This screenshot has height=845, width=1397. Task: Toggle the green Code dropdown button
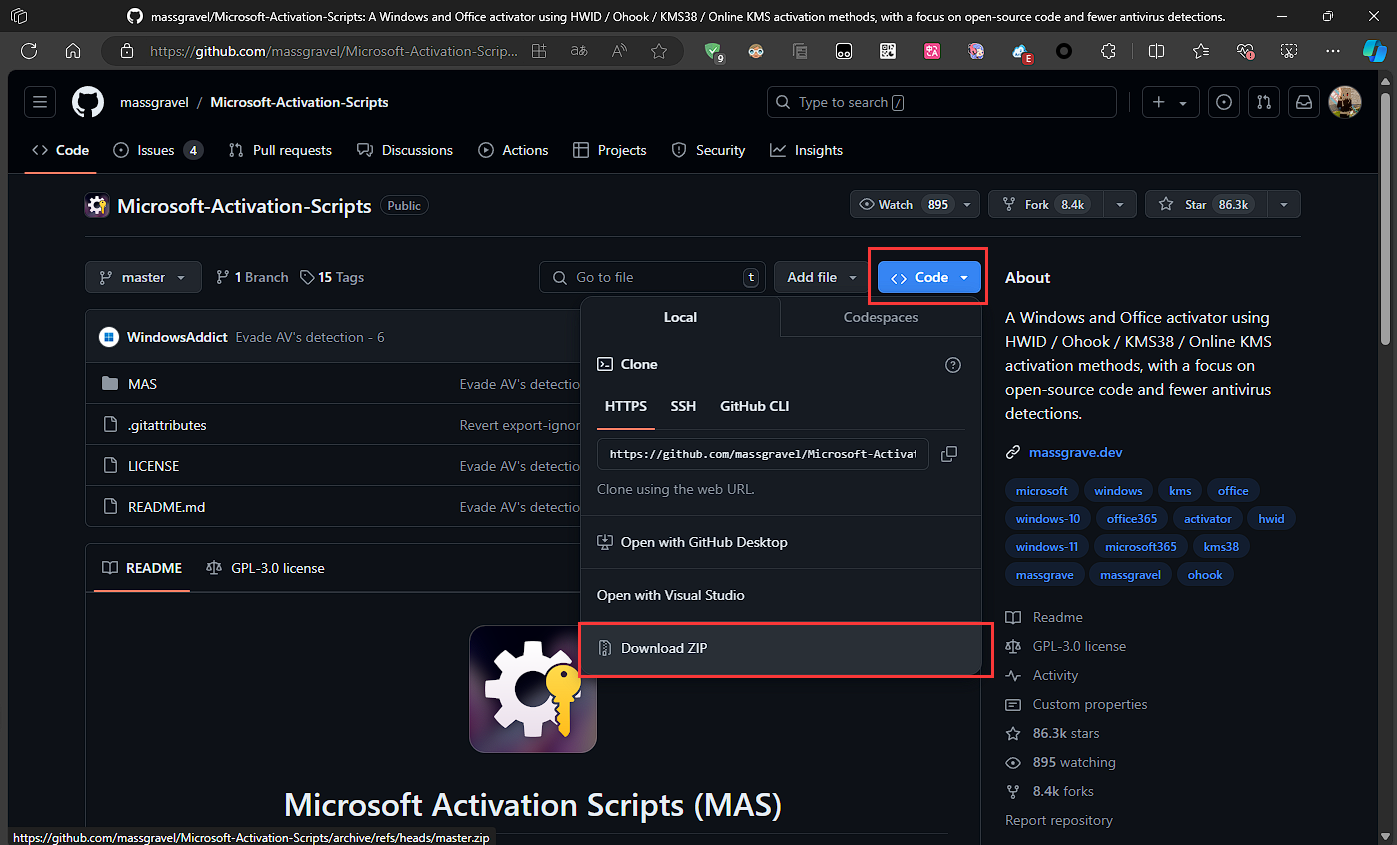coord(929,277)
